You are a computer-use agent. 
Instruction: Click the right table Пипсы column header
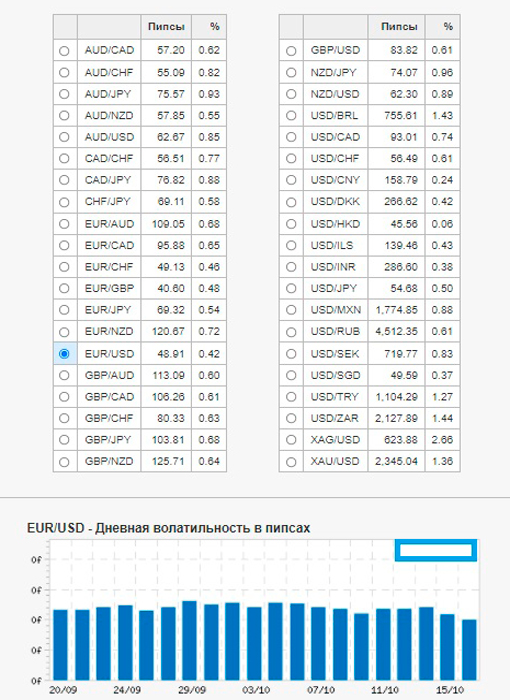coord(397,27)
